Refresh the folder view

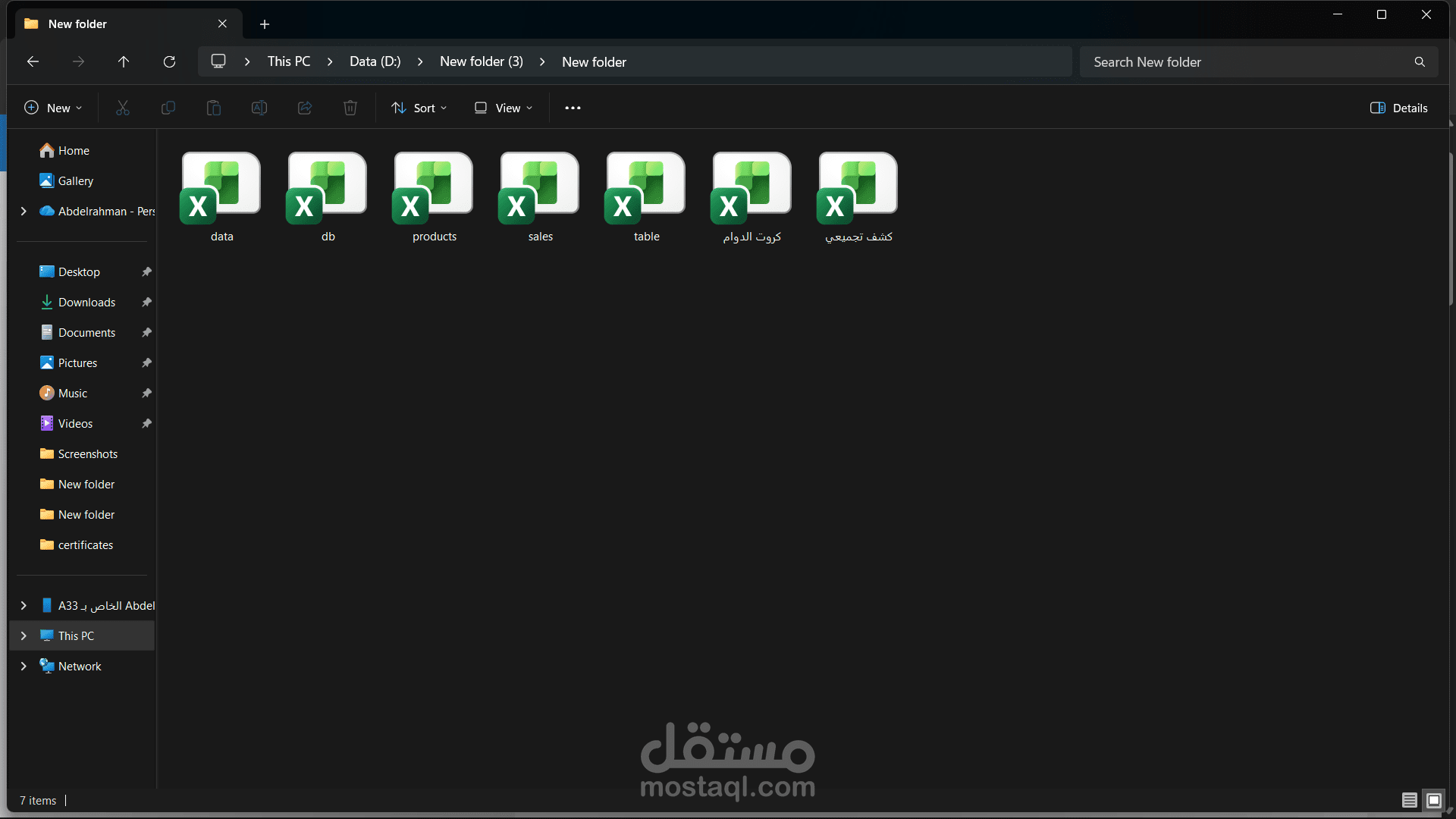tap(169, 61)
